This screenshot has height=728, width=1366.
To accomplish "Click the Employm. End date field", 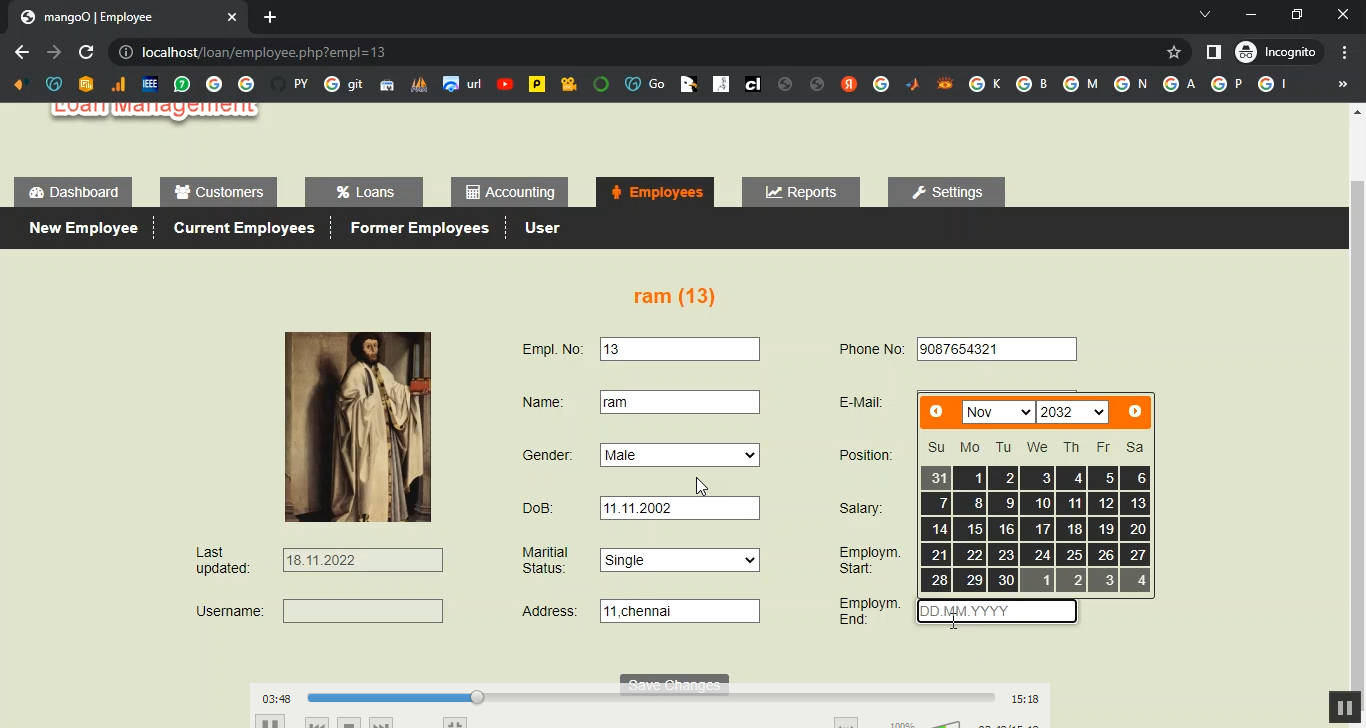I will click(997, 611).
